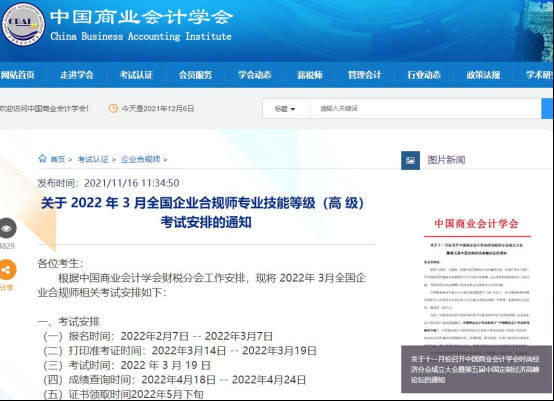Click the 考试认证 breadcrumb link
This screenshot has height=401, width=554.
[x=93, y=159]
